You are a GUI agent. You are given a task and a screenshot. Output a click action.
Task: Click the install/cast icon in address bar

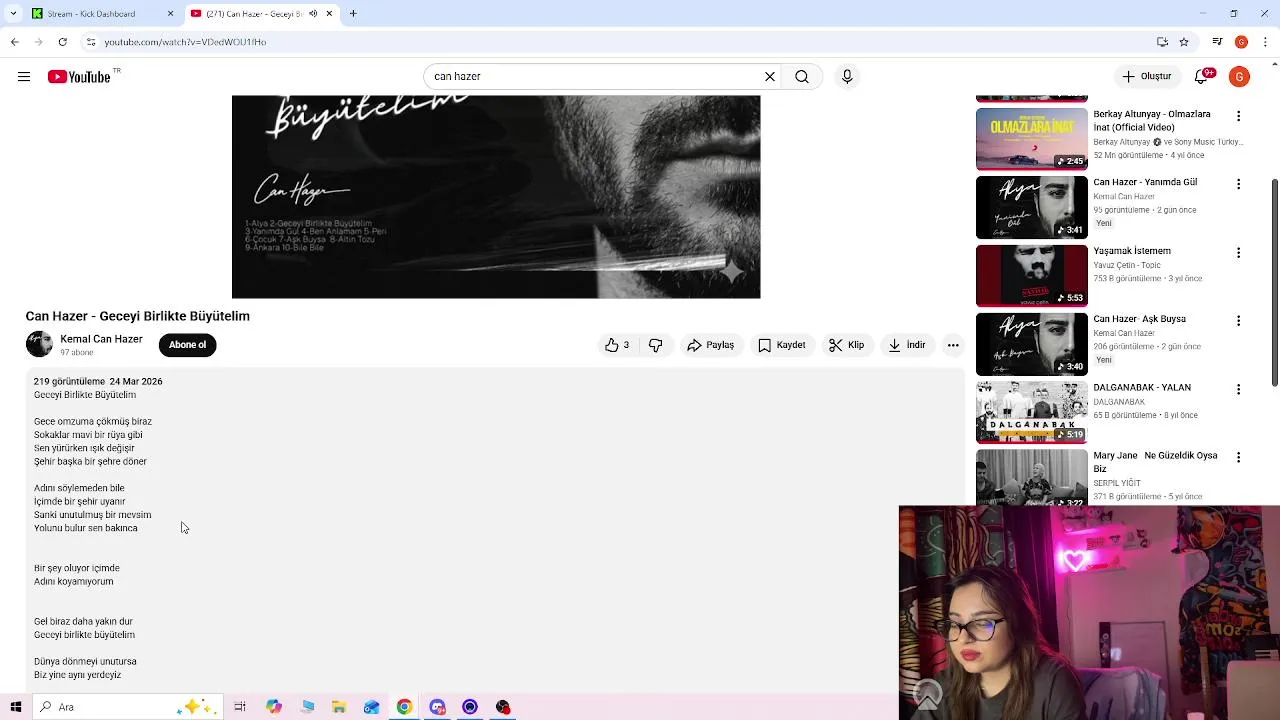tap(1162, 42)
